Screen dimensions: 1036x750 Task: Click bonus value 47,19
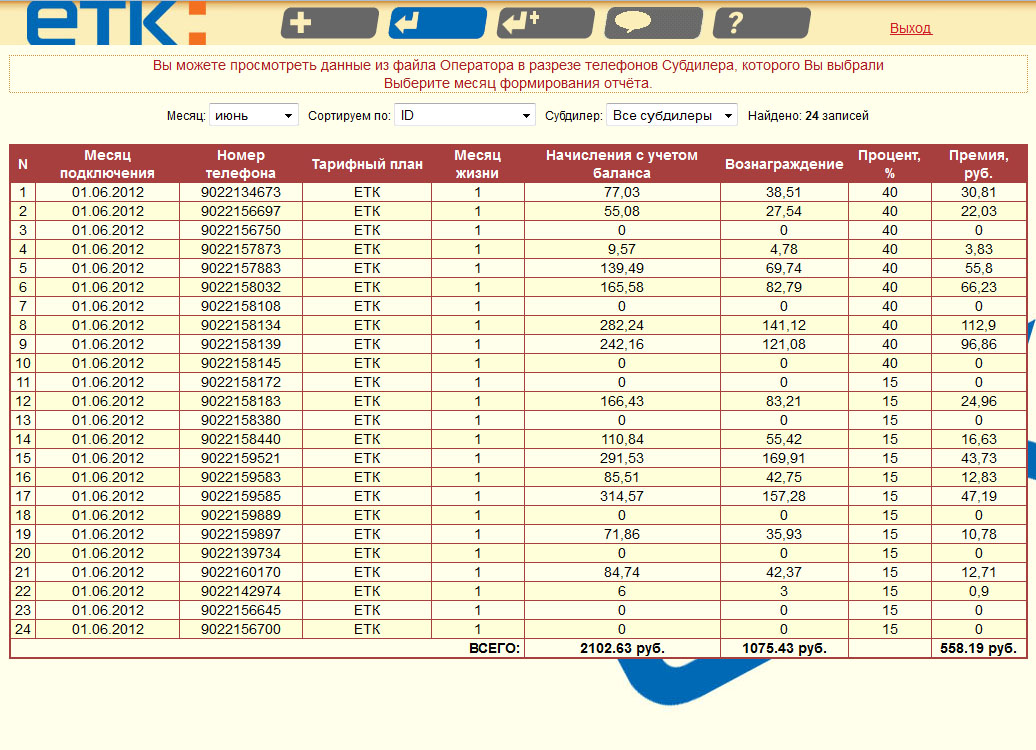(x=979, y=496)
